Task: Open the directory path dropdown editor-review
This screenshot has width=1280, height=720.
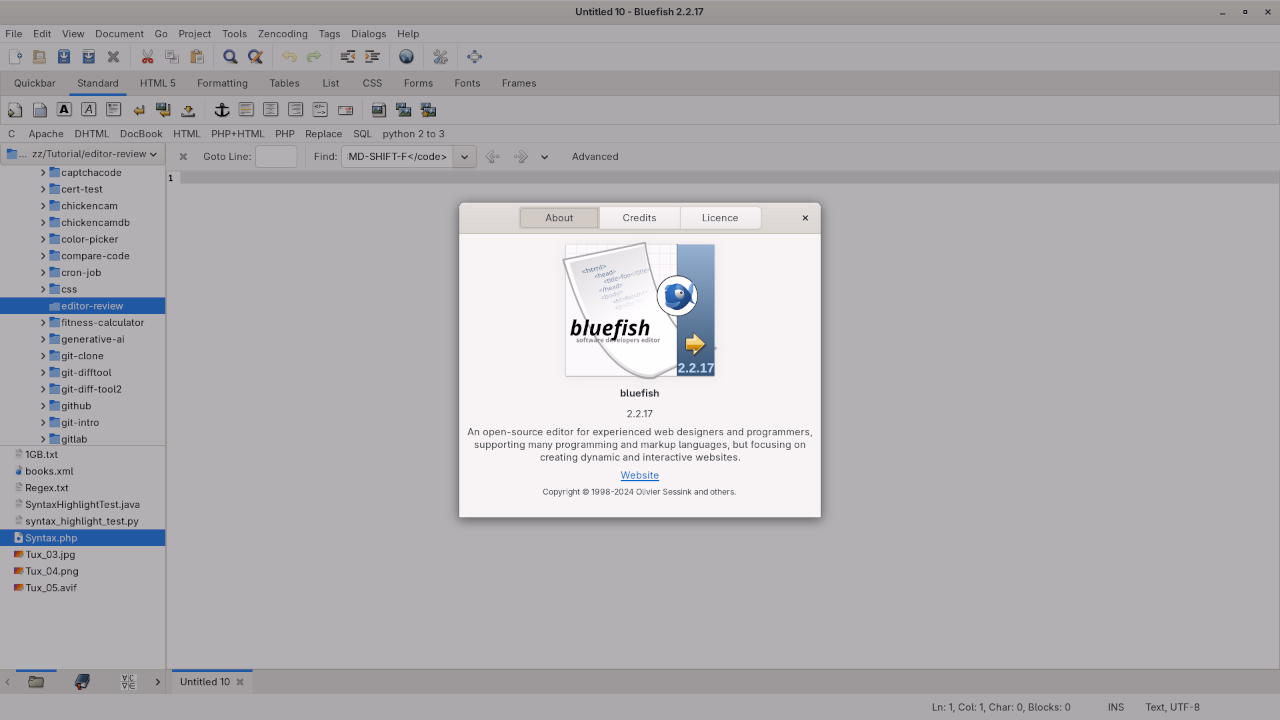Action: point(82,154)
